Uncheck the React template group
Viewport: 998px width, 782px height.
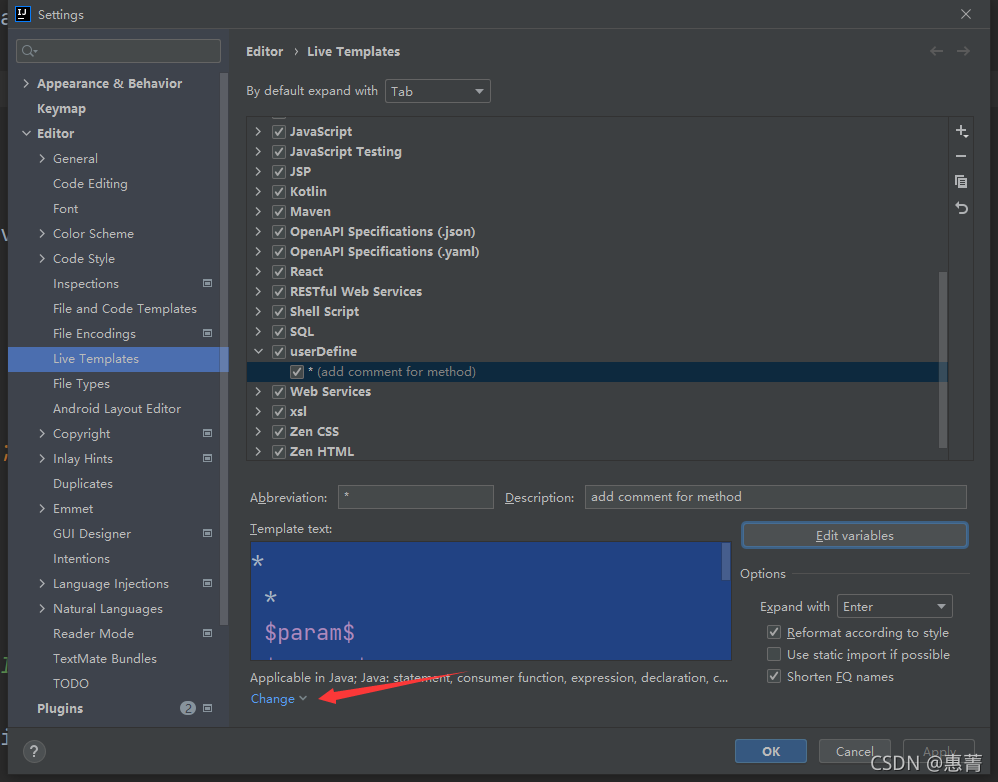coord(279,272)
